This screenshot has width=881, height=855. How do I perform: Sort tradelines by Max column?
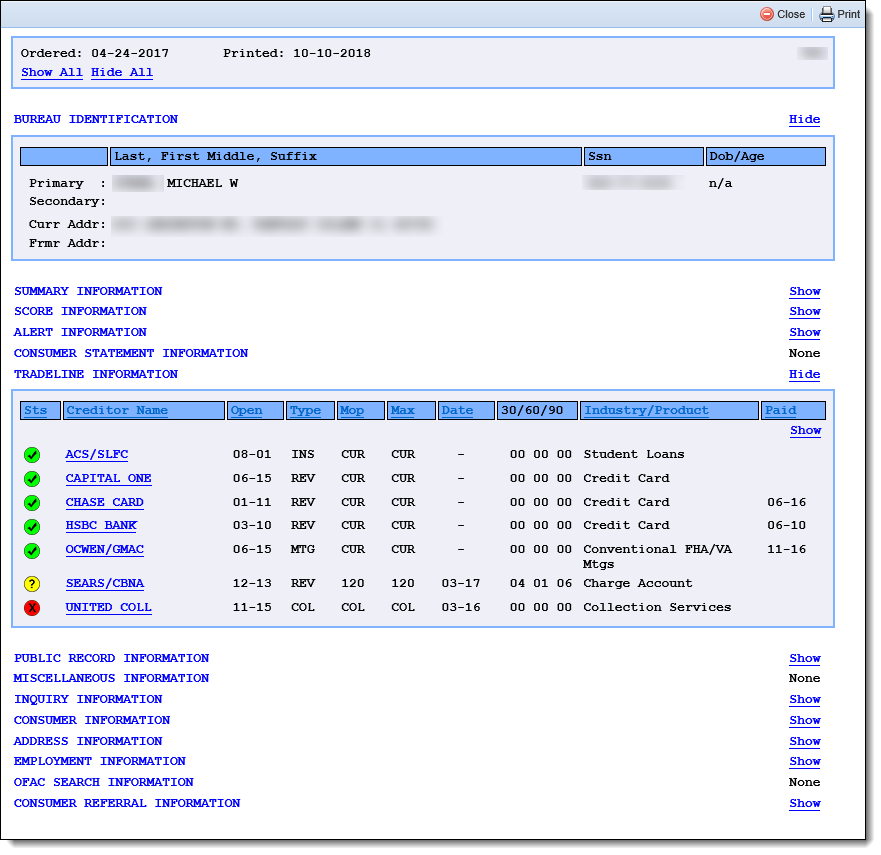pyautogui.click(x=402, y=410)
